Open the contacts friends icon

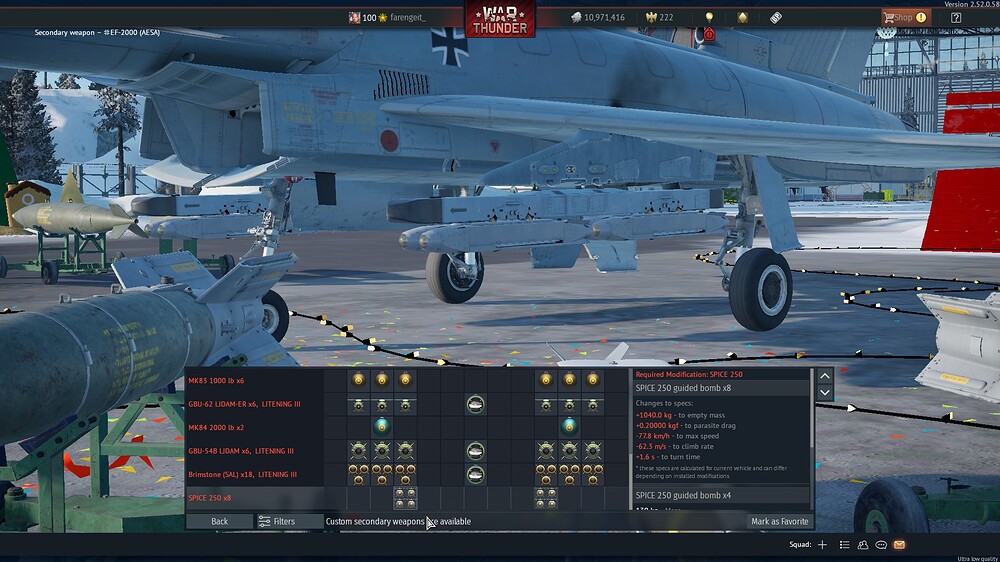point(862,545)
